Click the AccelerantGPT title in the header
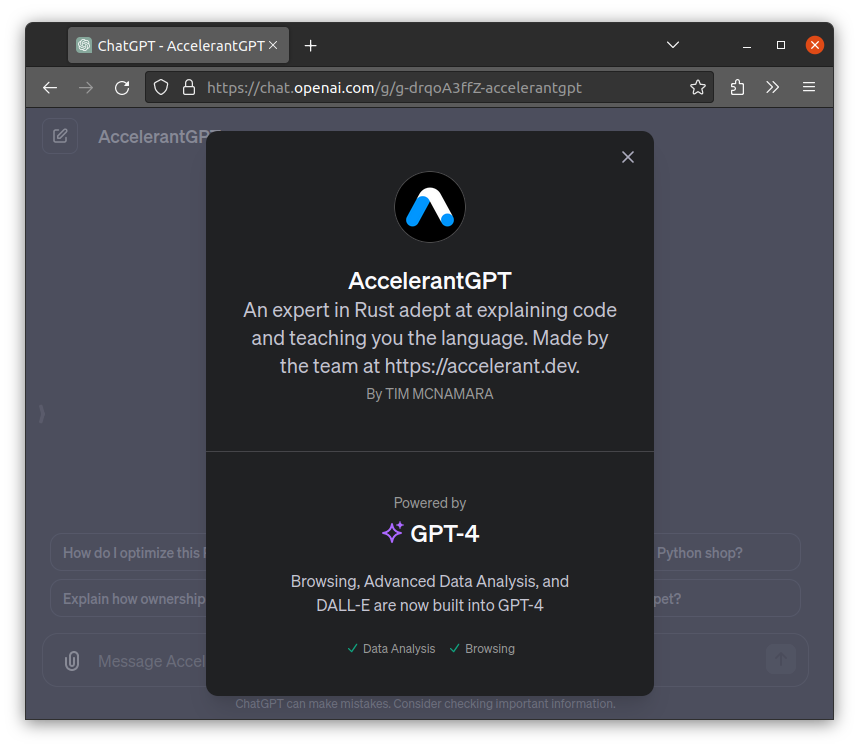The image size is (859, 748). click(x=159, y=136)
